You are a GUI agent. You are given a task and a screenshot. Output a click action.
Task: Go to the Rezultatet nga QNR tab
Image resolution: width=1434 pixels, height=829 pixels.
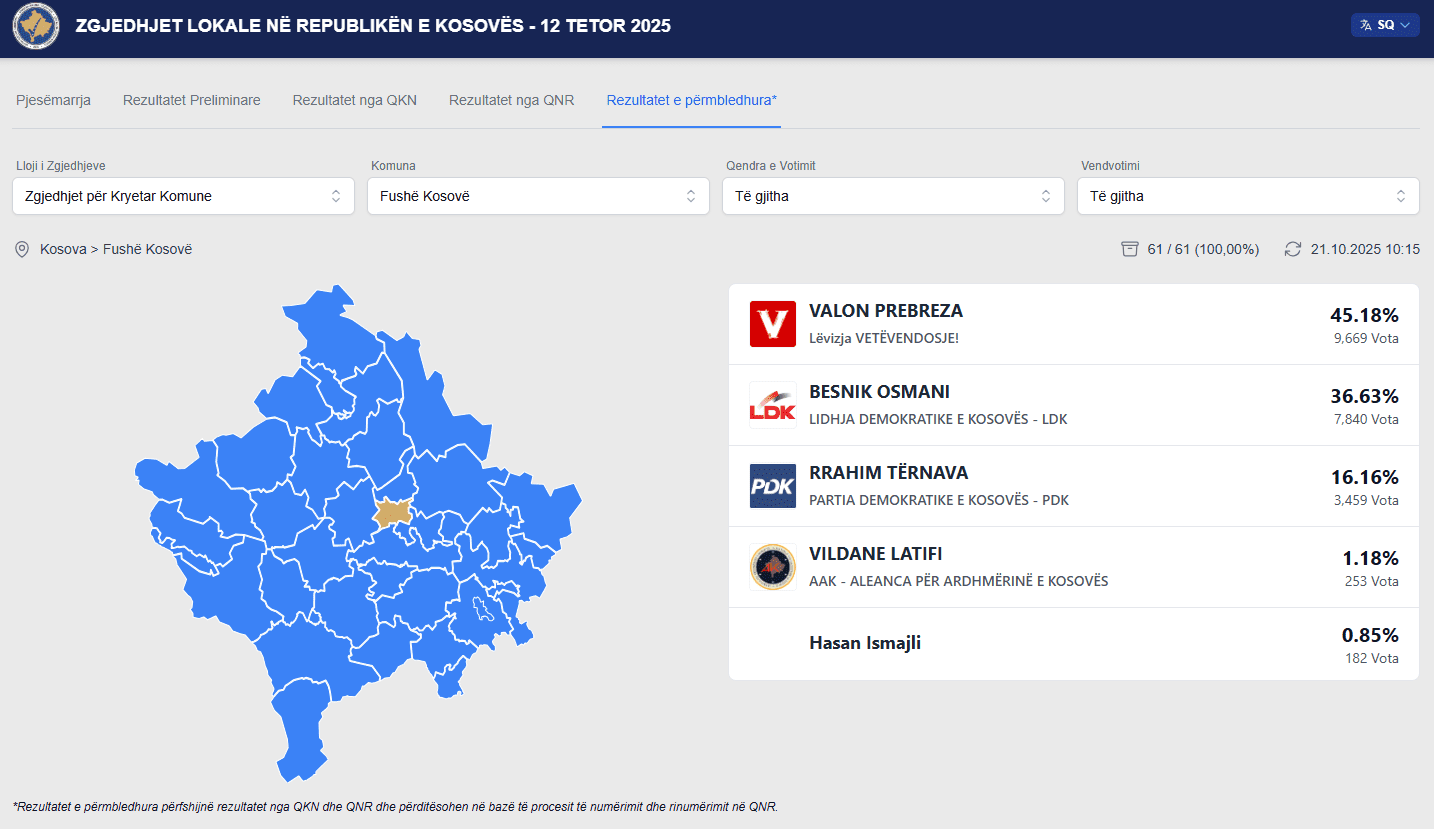tap(511, 100)
